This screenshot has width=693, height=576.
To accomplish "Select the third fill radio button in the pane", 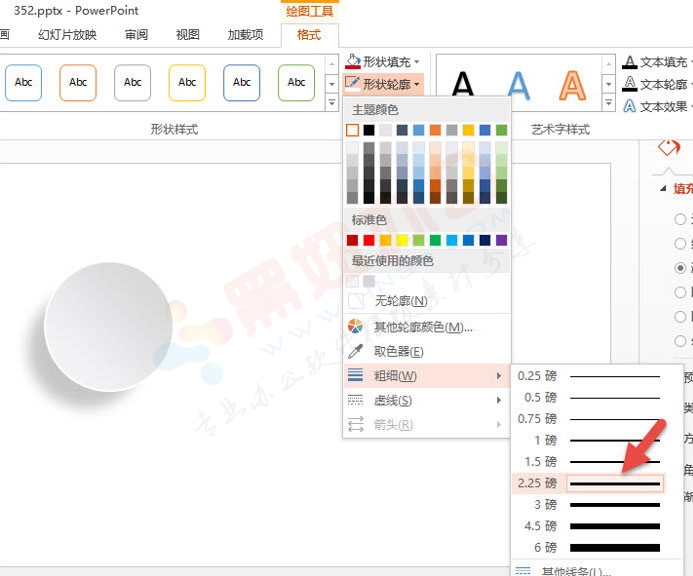I will (x=681, y=268).
